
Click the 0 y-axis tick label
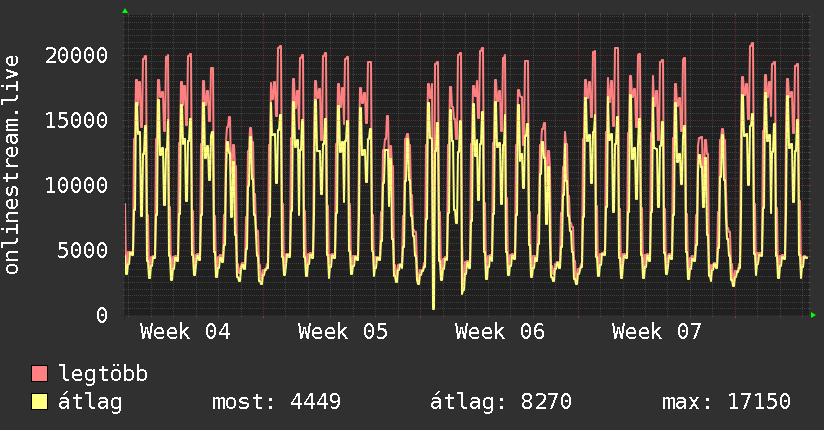point(103,315)
